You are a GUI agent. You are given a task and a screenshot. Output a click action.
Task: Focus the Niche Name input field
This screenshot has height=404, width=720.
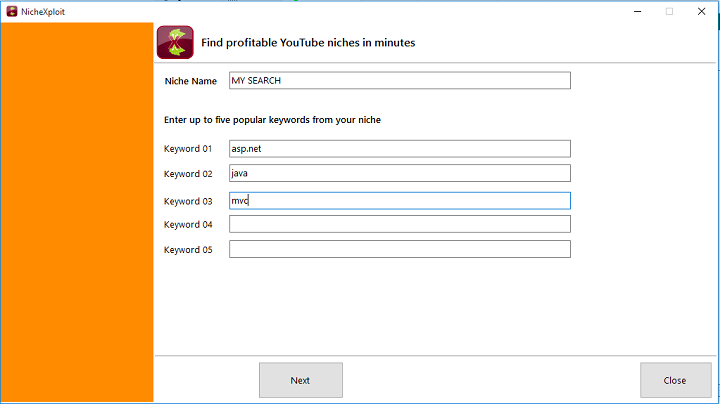point(399,80)
